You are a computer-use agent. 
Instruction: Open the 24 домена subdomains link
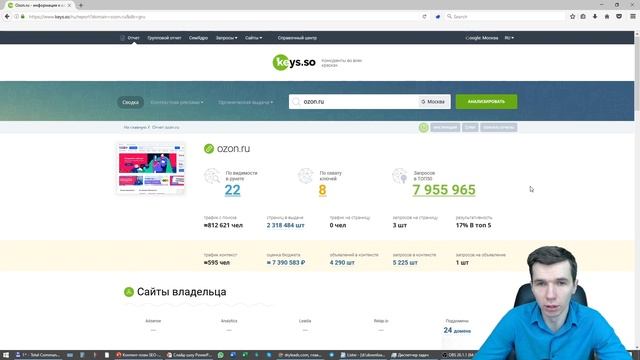457,330
